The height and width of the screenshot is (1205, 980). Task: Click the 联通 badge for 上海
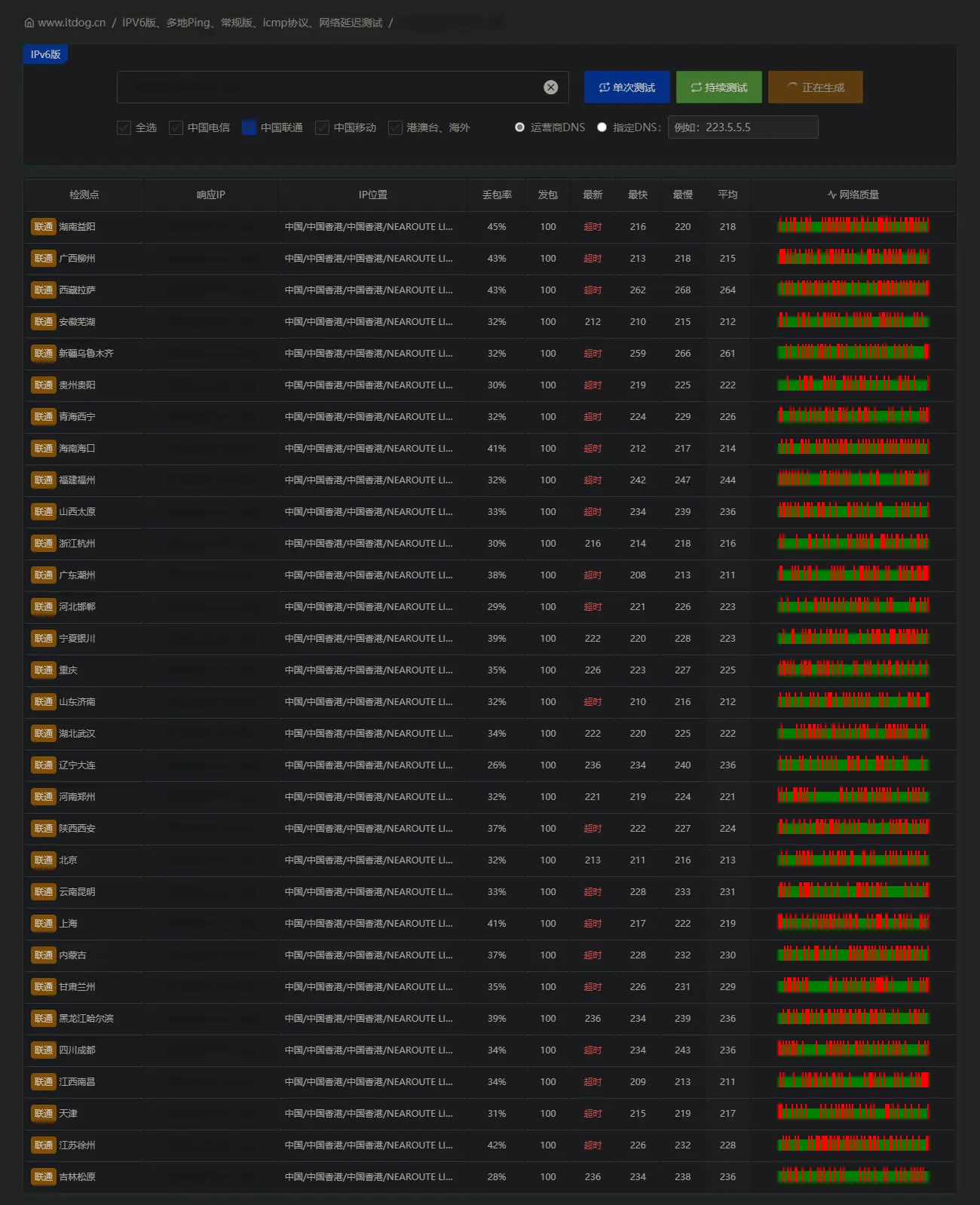pos(44,924)
